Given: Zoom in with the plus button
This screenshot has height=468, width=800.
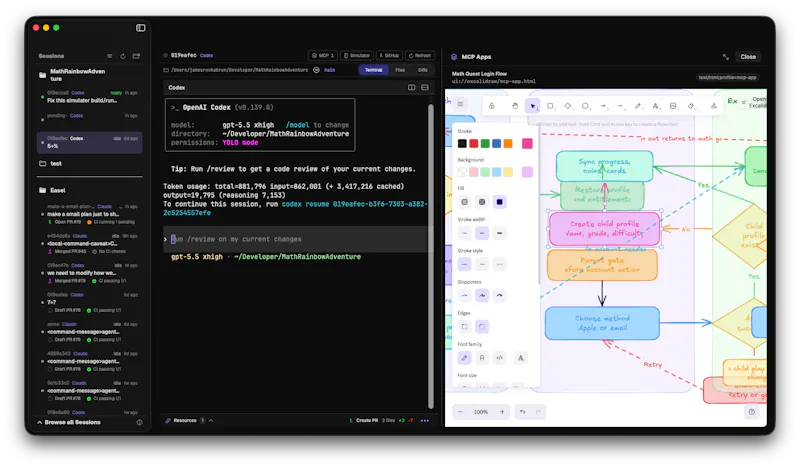Looking at the screenshot, I should point(502,412).
